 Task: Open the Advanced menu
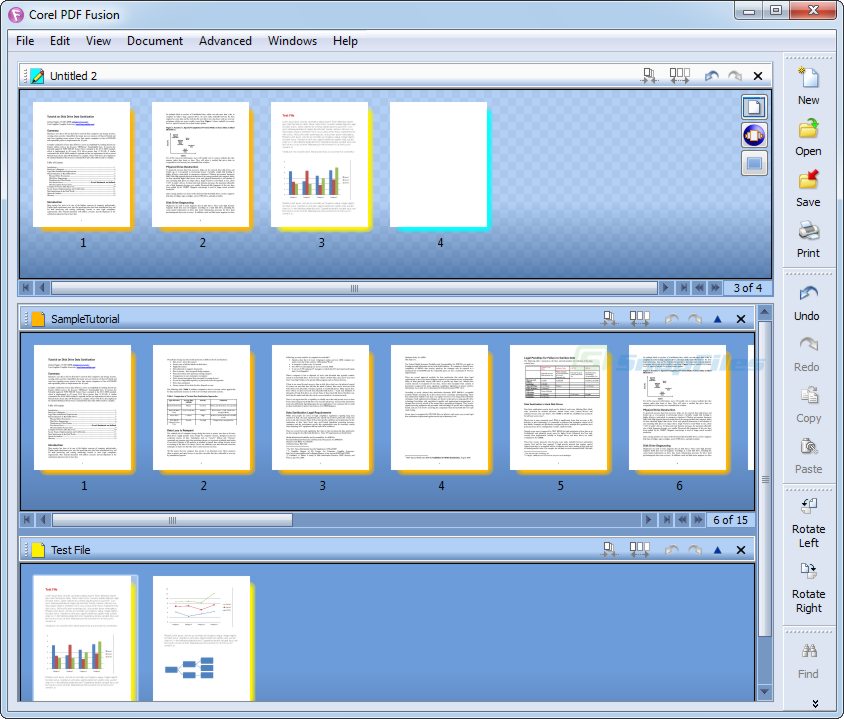pos(225,41)
